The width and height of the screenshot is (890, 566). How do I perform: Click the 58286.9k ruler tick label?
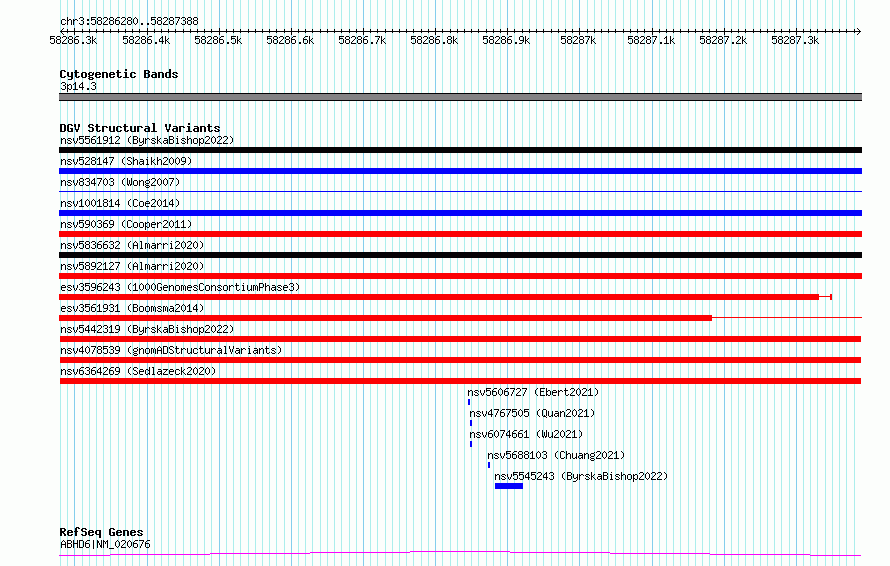click(x=506, y=40)
